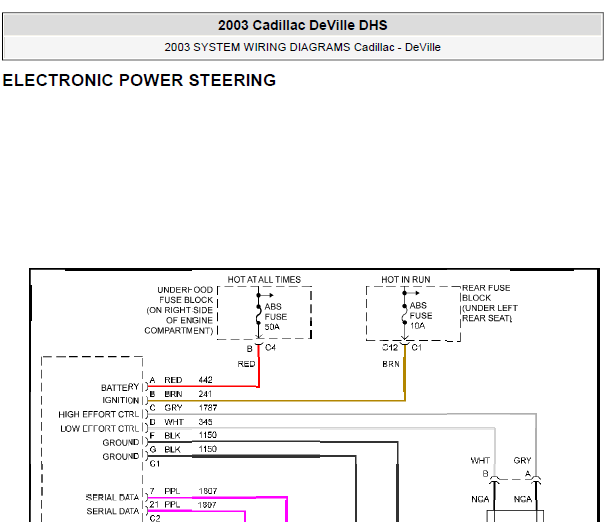This screenshot has width=605, height=522.
Task: Click circuit number 1787
Action: [x=208, y=408]
